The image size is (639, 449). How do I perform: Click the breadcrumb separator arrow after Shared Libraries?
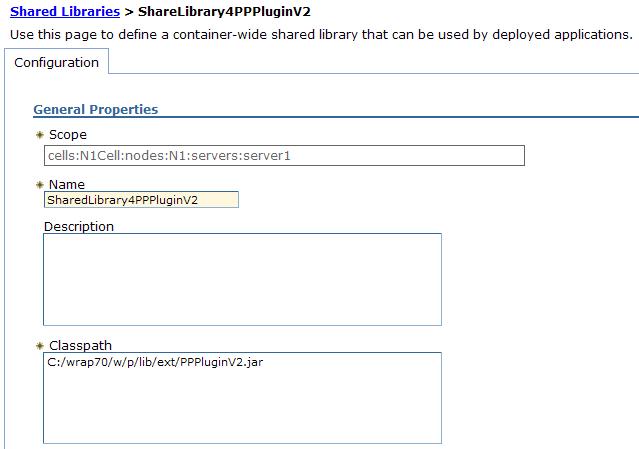(129, 12)
